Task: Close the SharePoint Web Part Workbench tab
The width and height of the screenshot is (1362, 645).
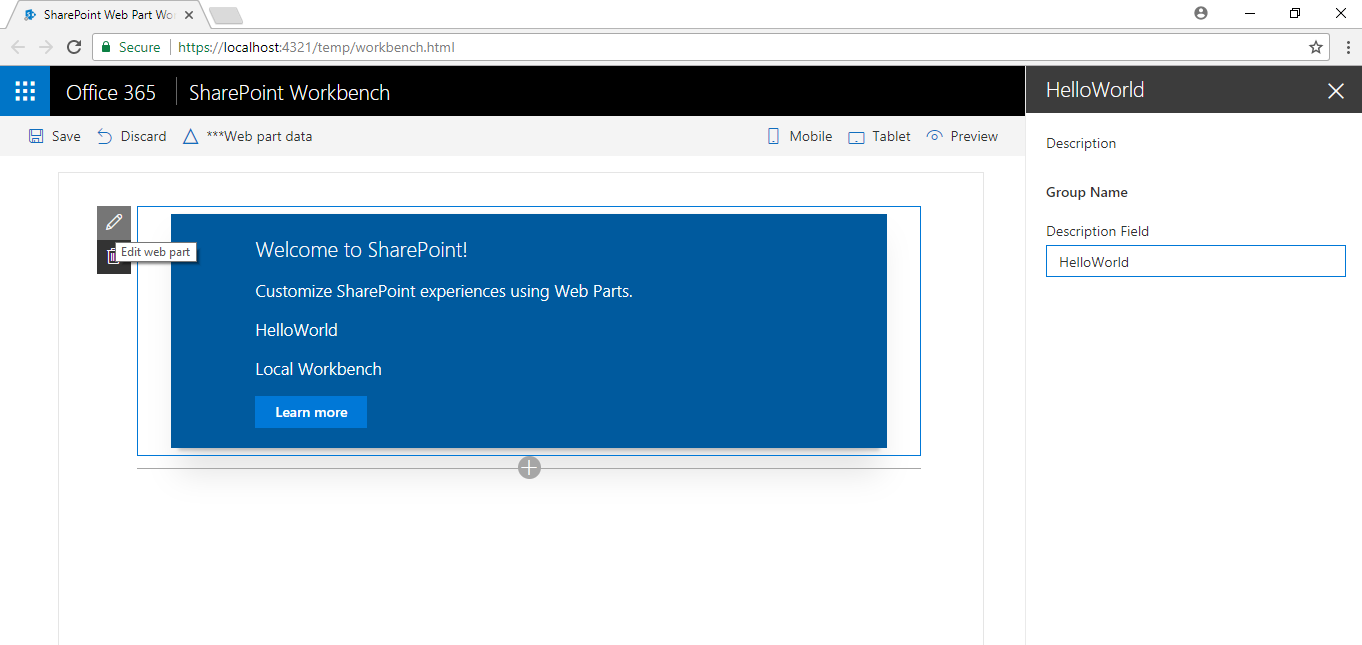Action: tap(189, 16)
